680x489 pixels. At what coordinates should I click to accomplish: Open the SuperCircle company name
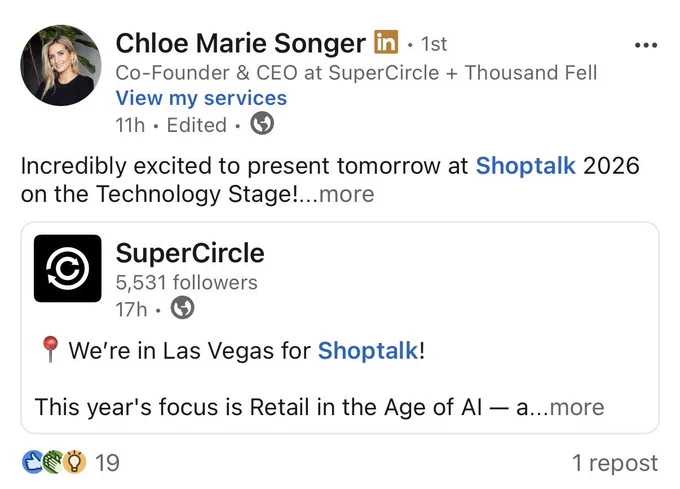[190, 253]
